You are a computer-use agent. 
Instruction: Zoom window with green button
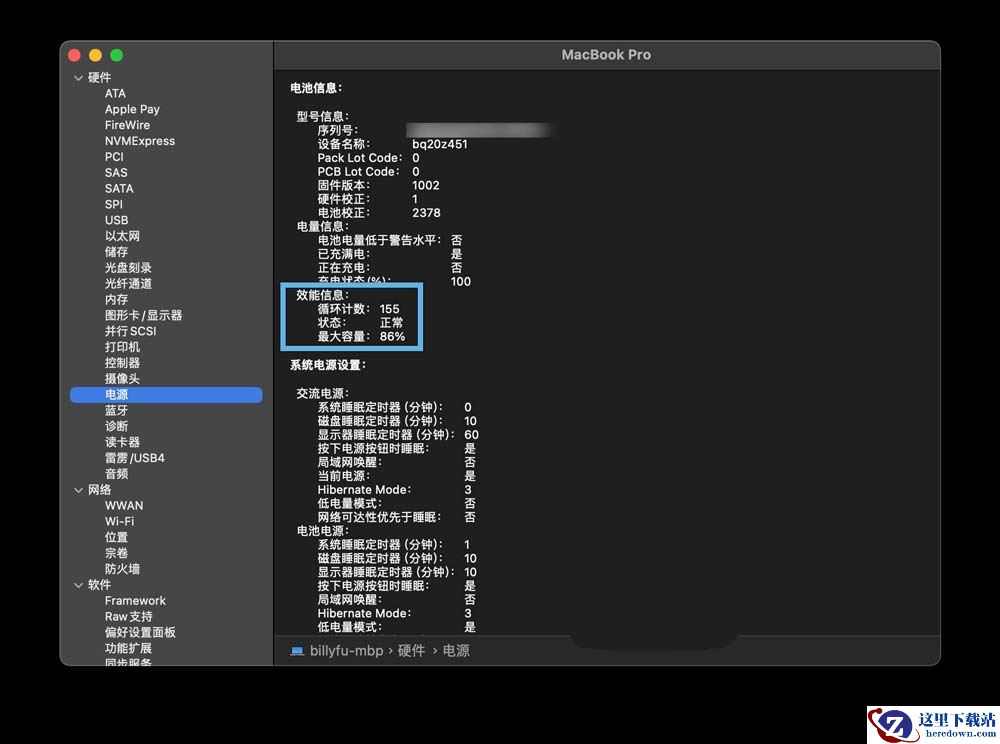click(116, 55)
